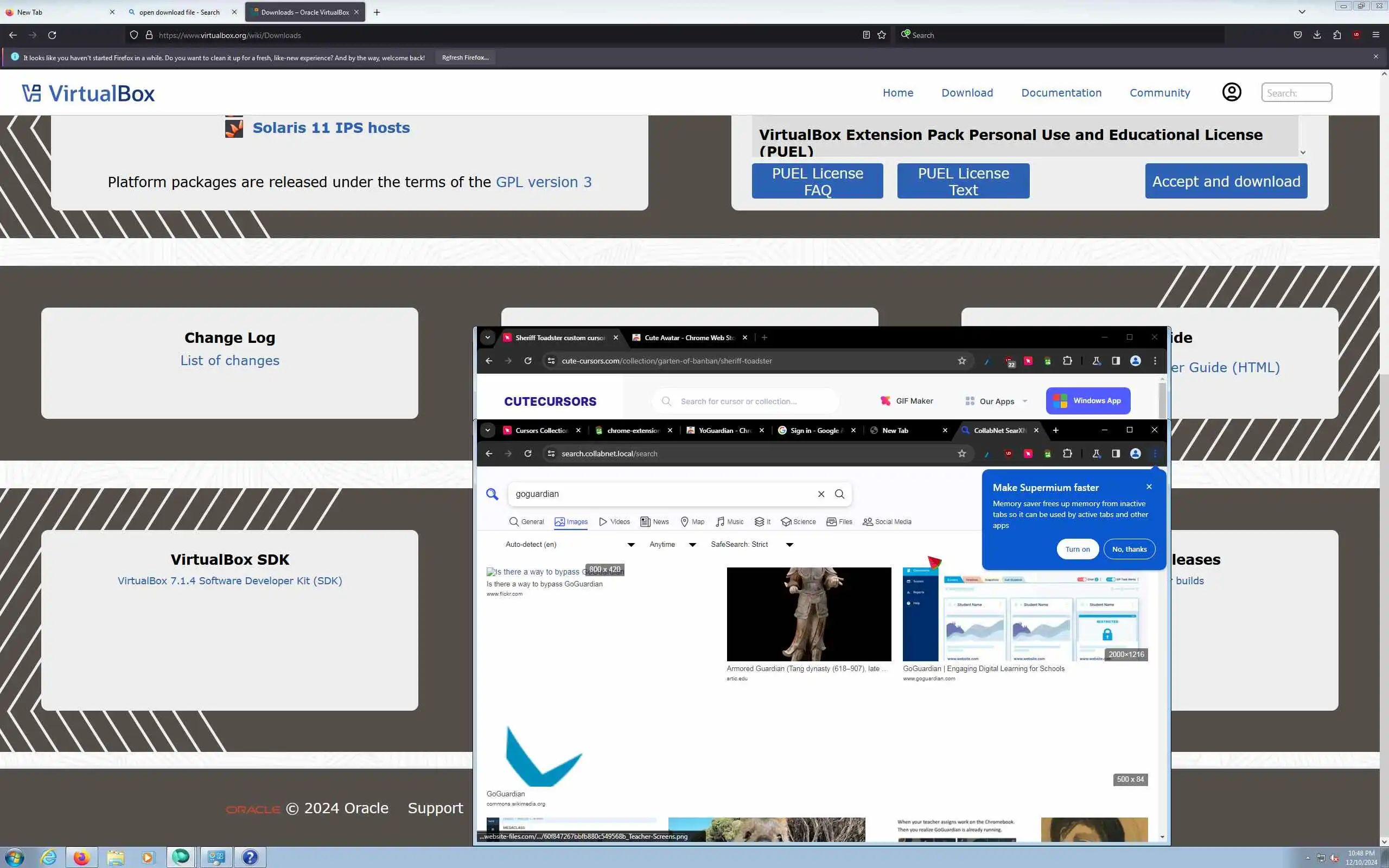The height and width of the screenshot is (868, 1389).
Task: Click Firefox bookmark star icon
Action: [x=882, y=35]
